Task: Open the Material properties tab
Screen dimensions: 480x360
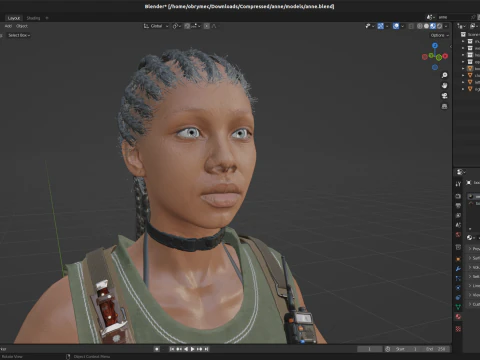Action: click(458, 317)
